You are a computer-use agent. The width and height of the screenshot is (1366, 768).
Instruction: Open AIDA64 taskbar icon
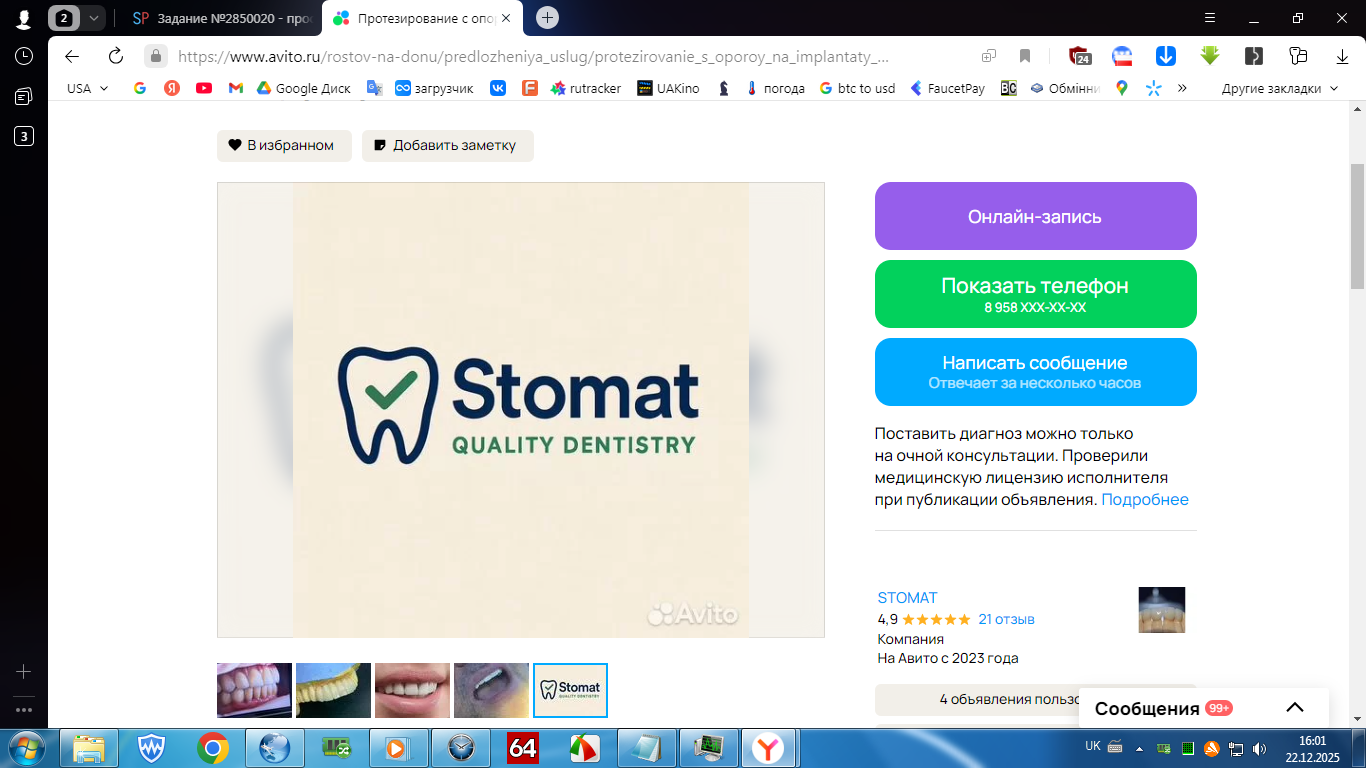(523, 748)
